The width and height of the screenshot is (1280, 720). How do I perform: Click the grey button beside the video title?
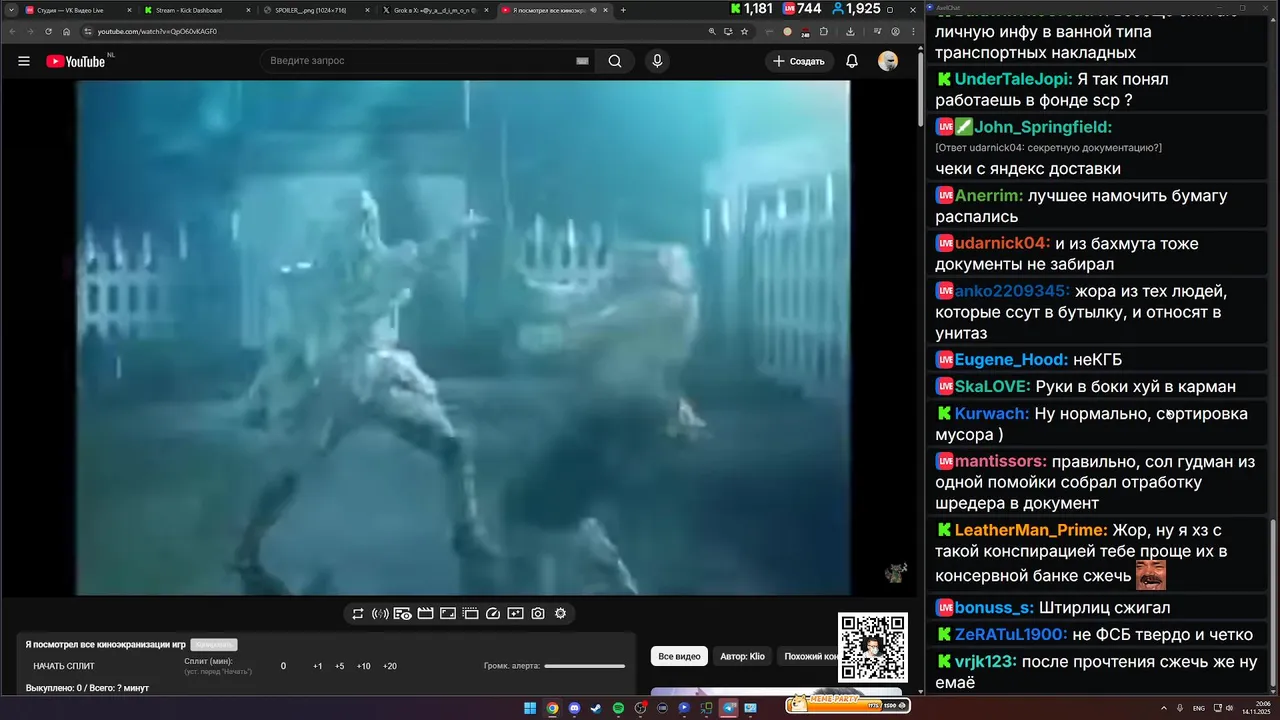click(213, 645)
